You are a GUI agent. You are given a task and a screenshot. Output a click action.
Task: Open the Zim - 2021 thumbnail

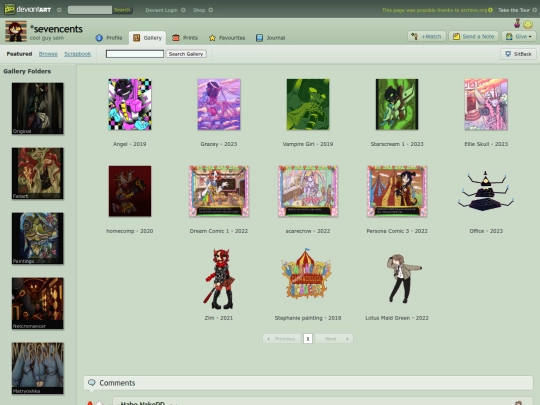[219, 278]
